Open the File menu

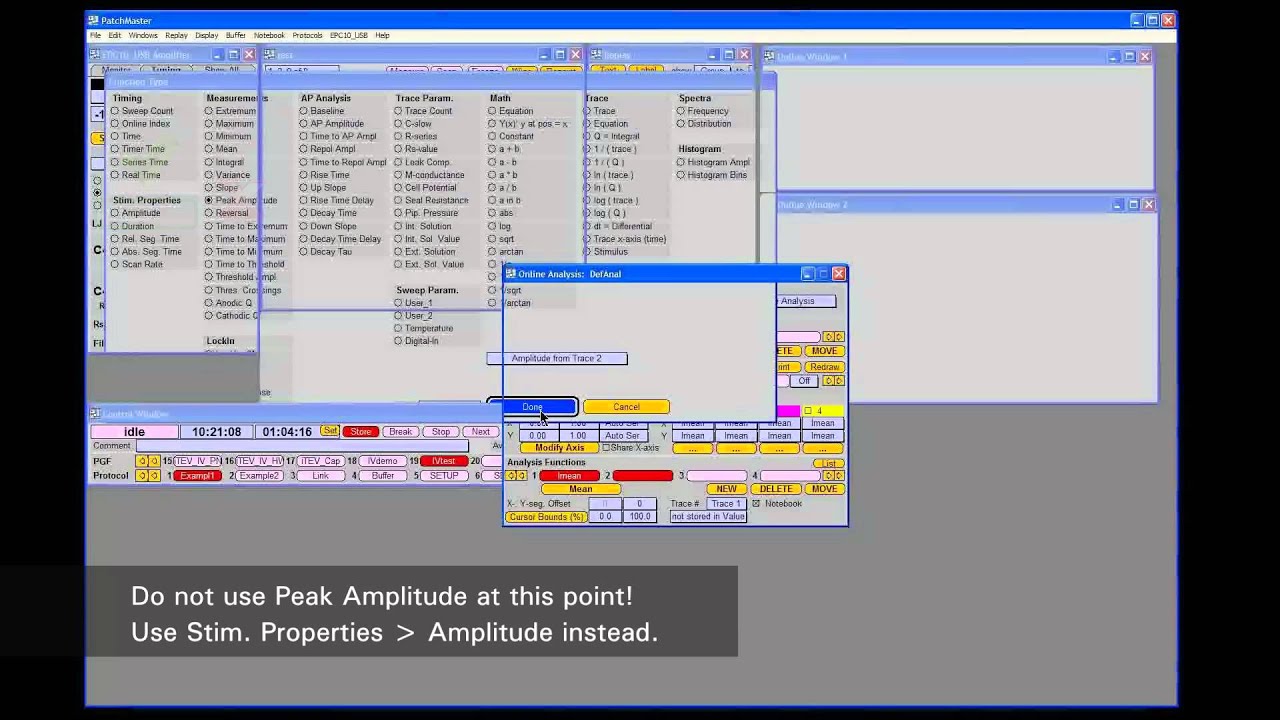click(x=95, y=35)
